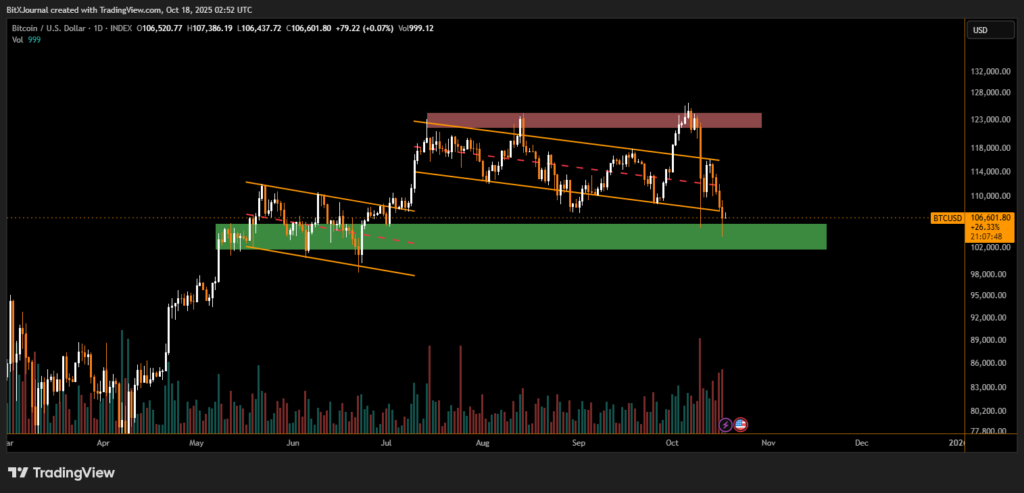Click the BTCUSD price line label
This screenshot has height=493, width=1024.
click(945, 217)
